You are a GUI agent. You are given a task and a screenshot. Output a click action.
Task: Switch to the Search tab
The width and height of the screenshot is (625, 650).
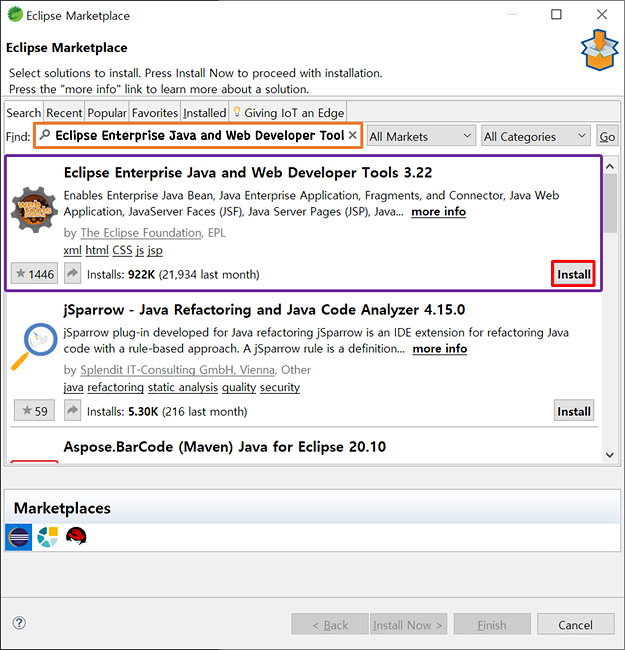(24, 113)
